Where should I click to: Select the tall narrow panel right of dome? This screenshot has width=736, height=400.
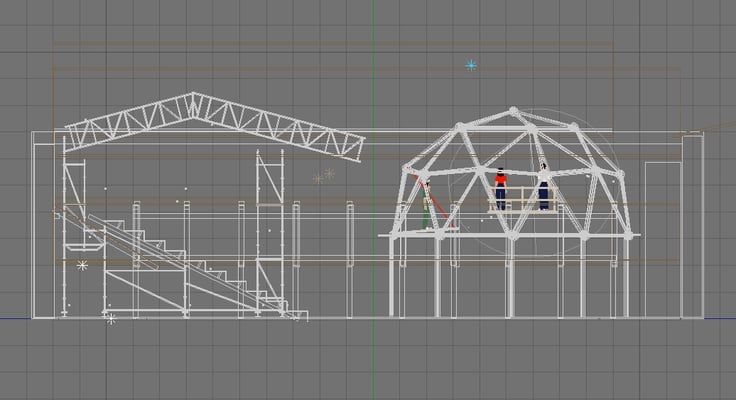(x=655, y=238)
